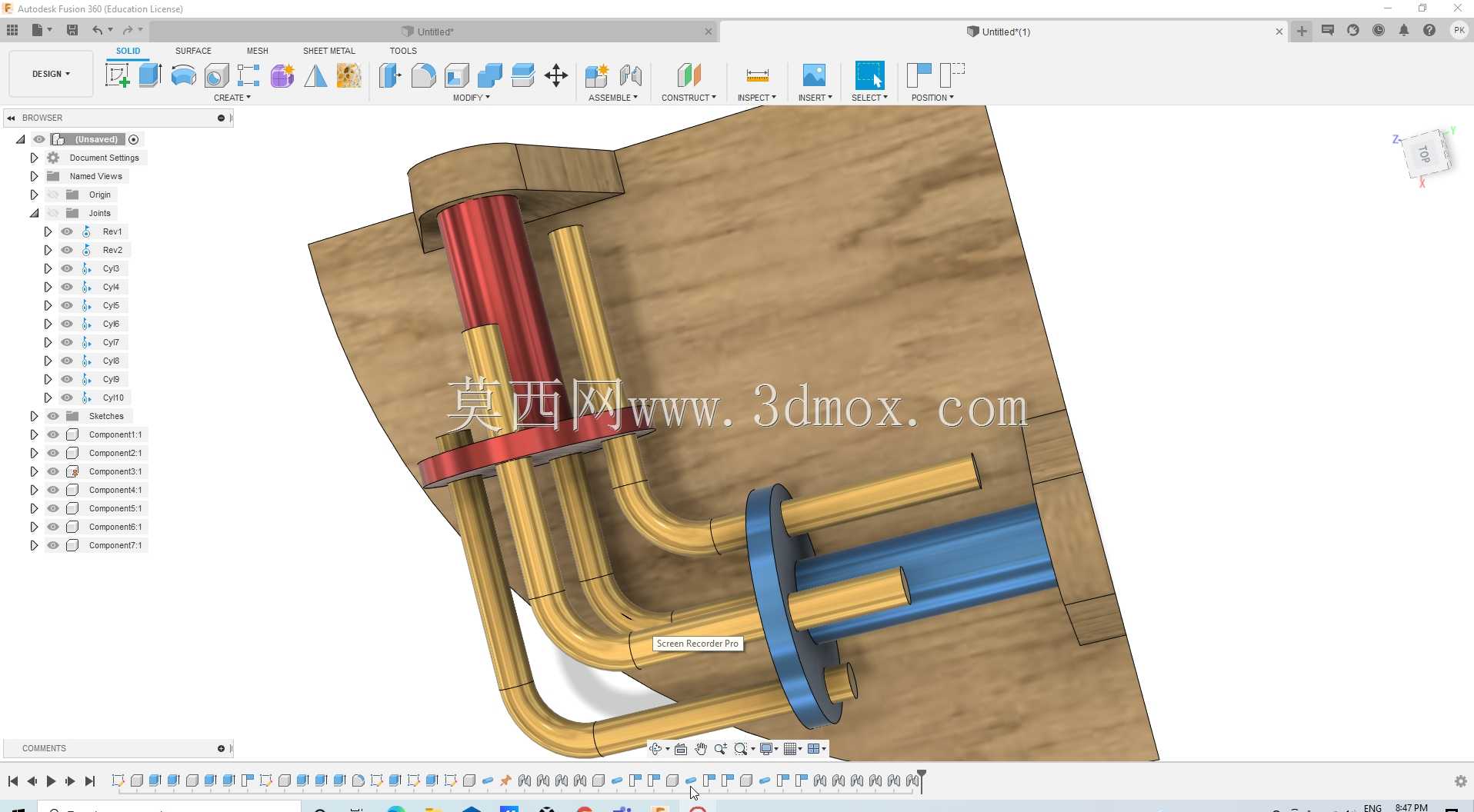Toggle visibility of the Origin folder
Image resolution: width=1474 pixels, height=812 pixels.
(53, 195)
